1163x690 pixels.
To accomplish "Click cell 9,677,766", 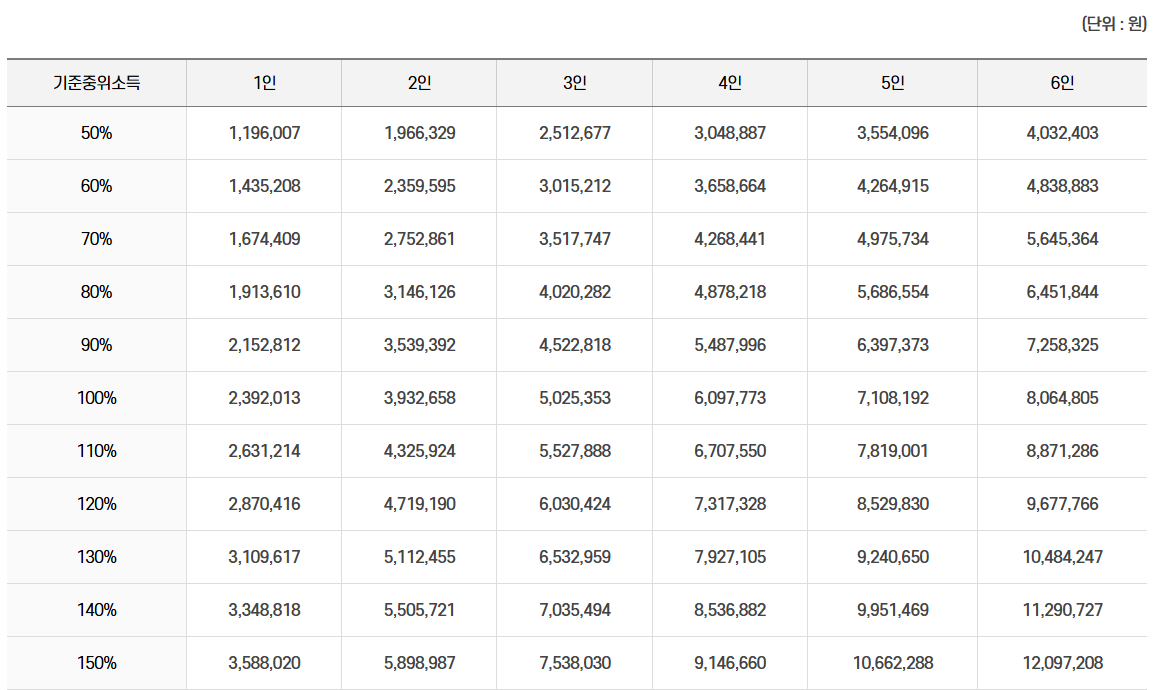I will [1062, 504].
